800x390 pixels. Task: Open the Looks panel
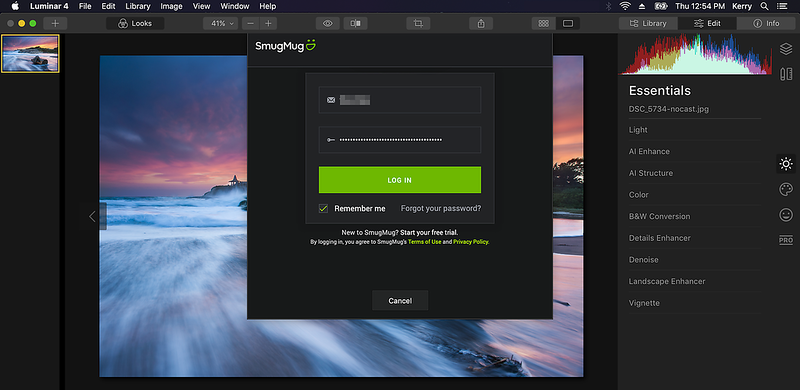(135, 23)
